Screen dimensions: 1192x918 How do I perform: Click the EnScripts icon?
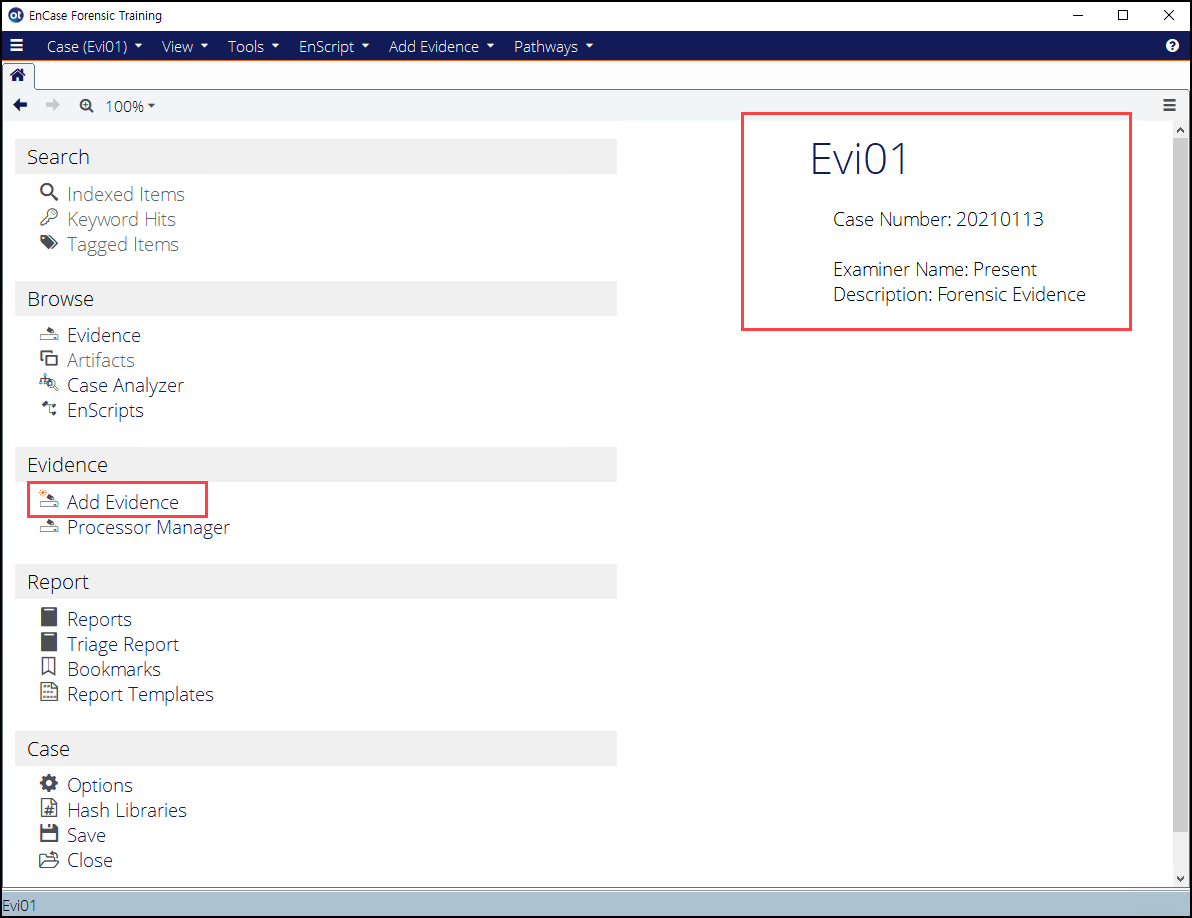pos(49,408)
